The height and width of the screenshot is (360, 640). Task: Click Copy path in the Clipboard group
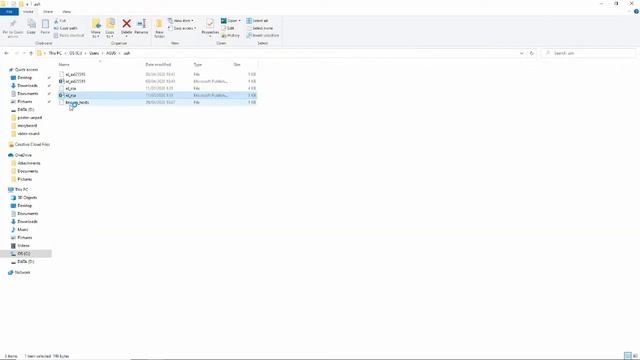(65, 28)
